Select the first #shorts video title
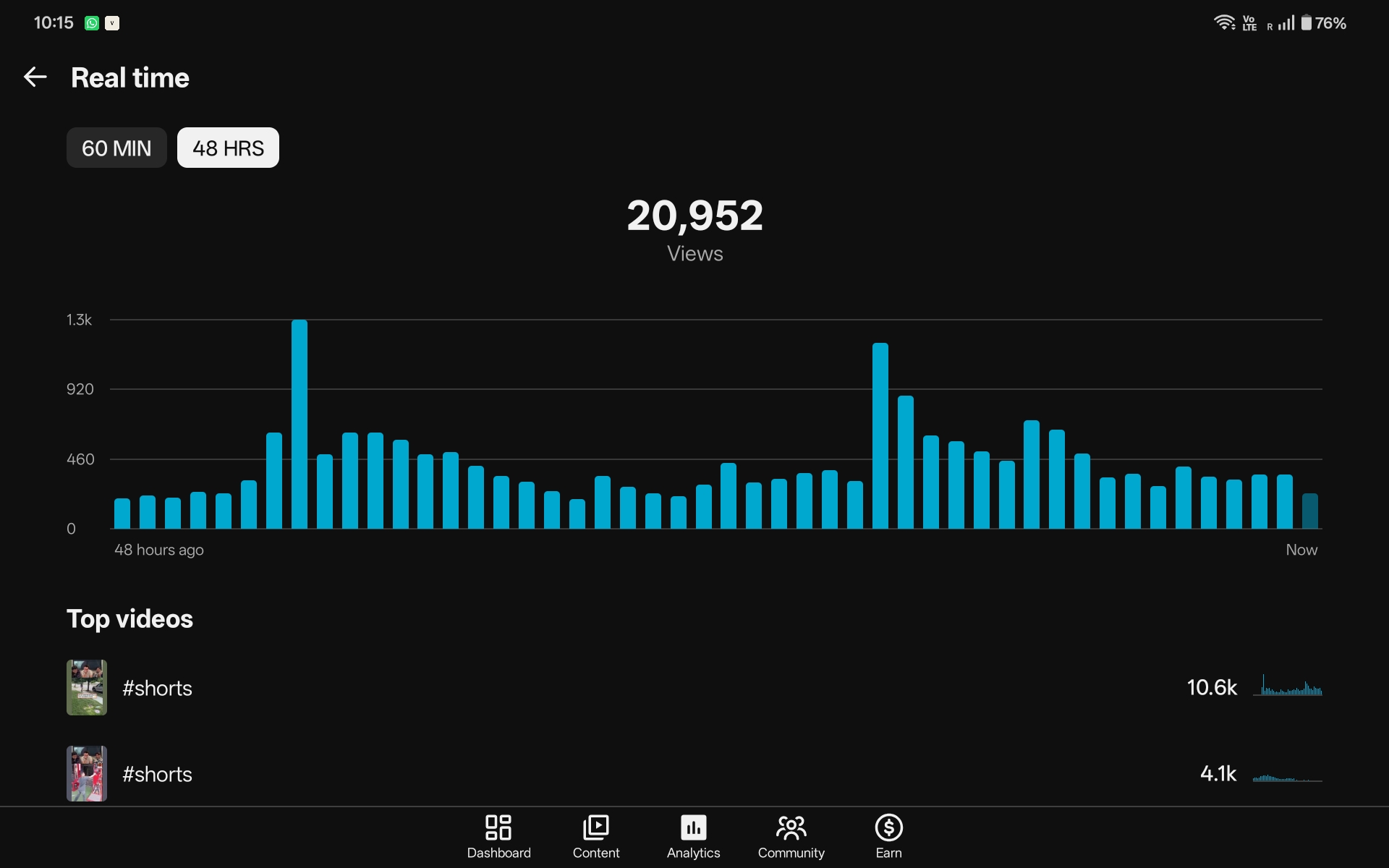 click(x=157, y=688)
